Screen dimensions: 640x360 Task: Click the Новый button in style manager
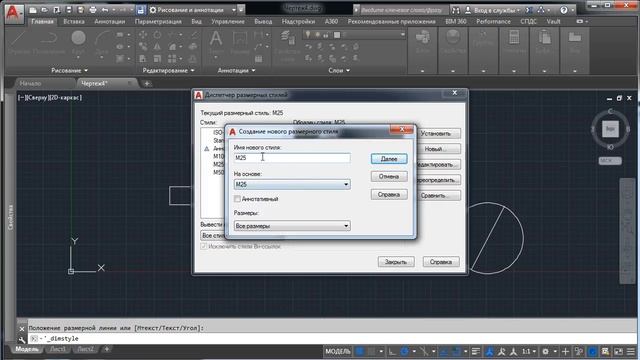click(437, 149)
